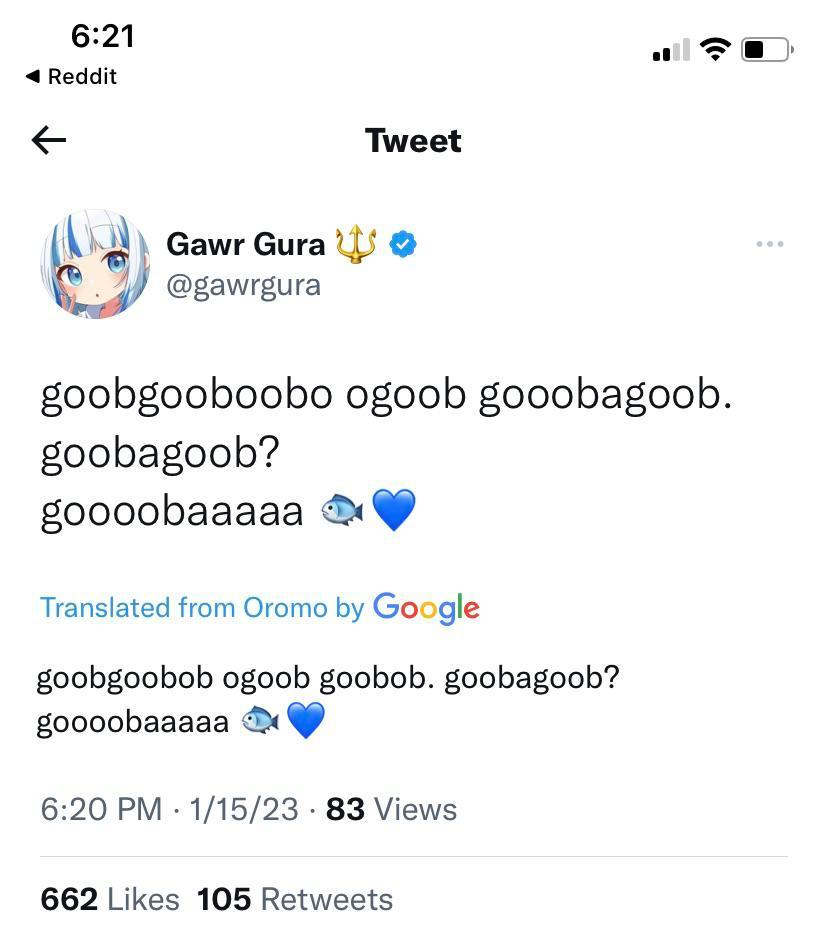
Task: Tap the blue heart emoji in the tweet
Action: pos(395,509)
